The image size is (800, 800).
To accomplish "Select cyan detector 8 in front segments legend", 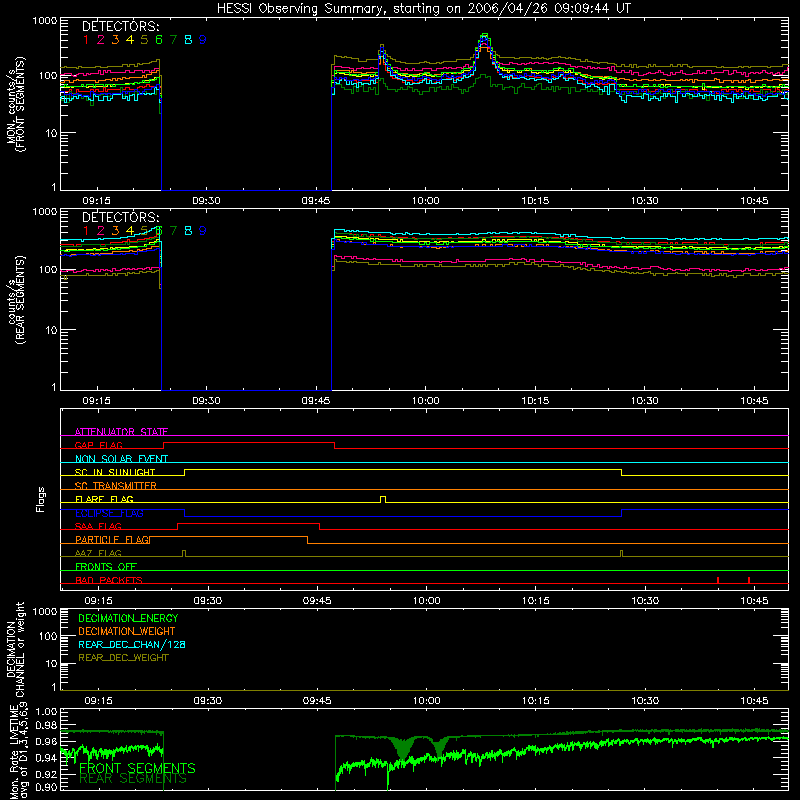I will [x=188, y=40].
